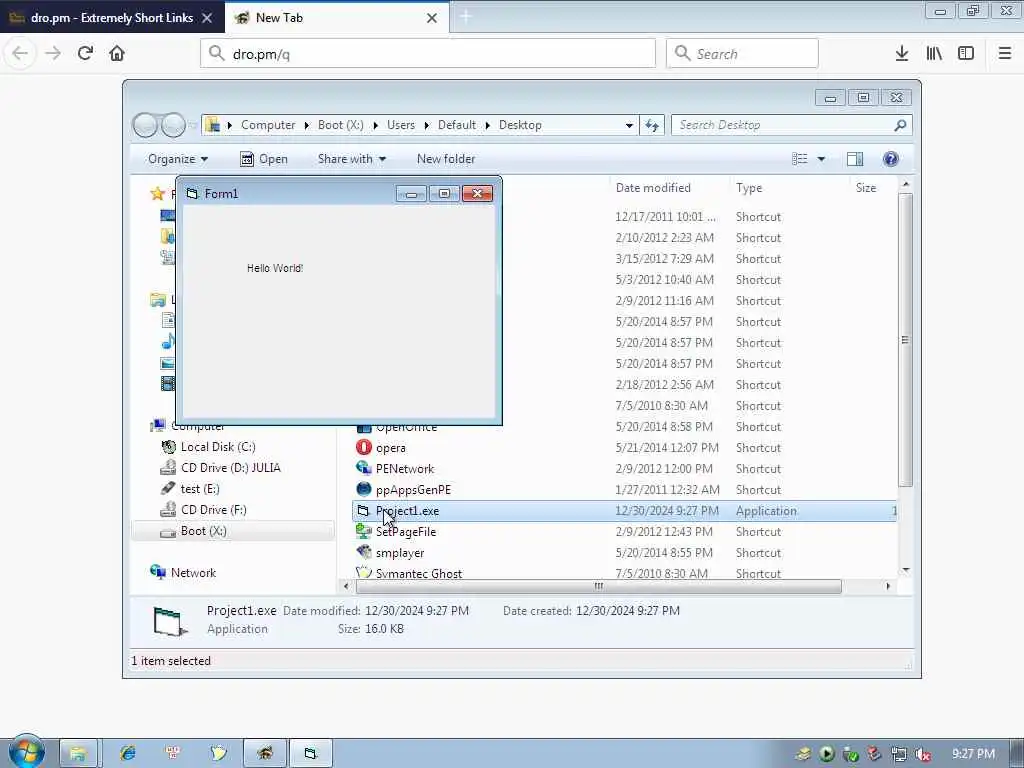Select Local Disk (C:) in navigation pane
Viewport: 1024px width, 768px height.
pos(217,447)
